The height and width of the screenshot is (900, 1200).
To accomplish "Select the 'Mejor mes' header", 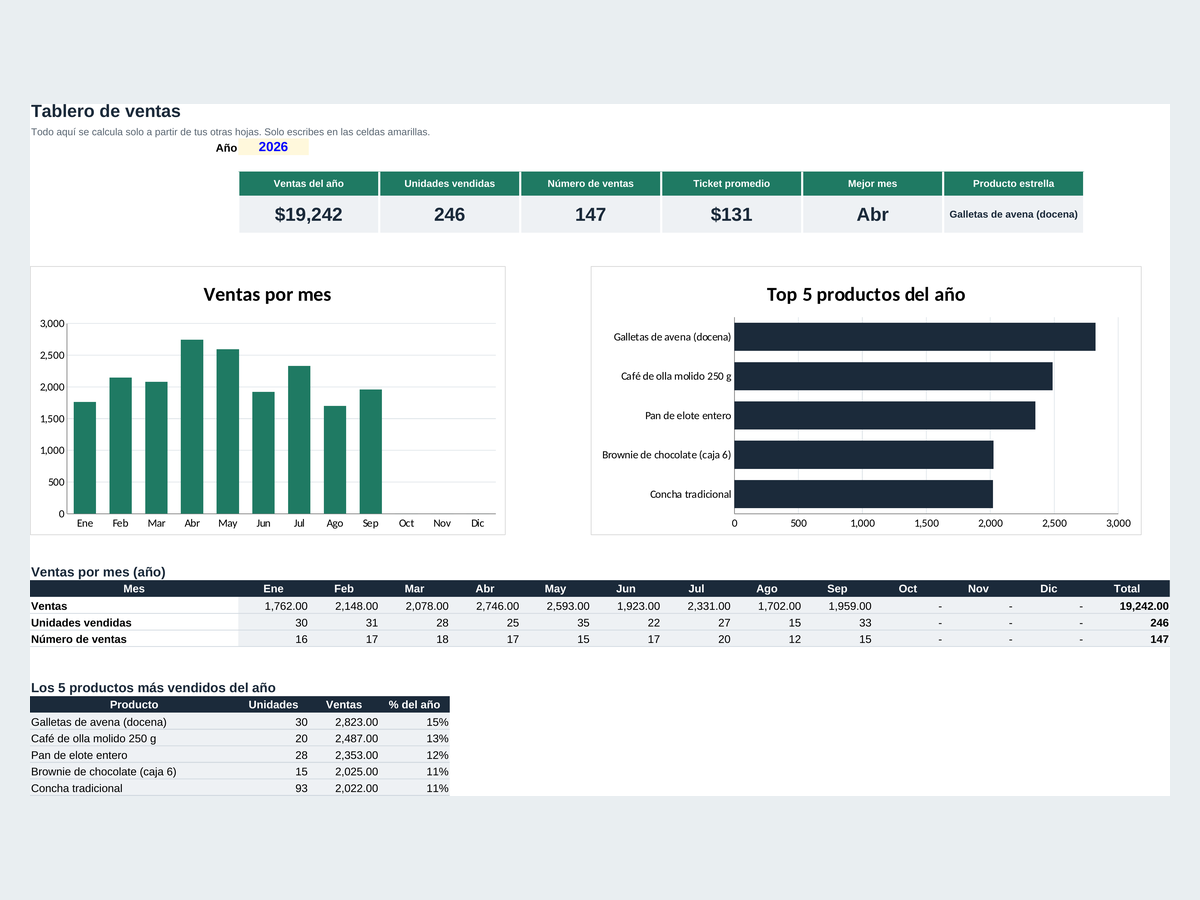I will 873,184.
